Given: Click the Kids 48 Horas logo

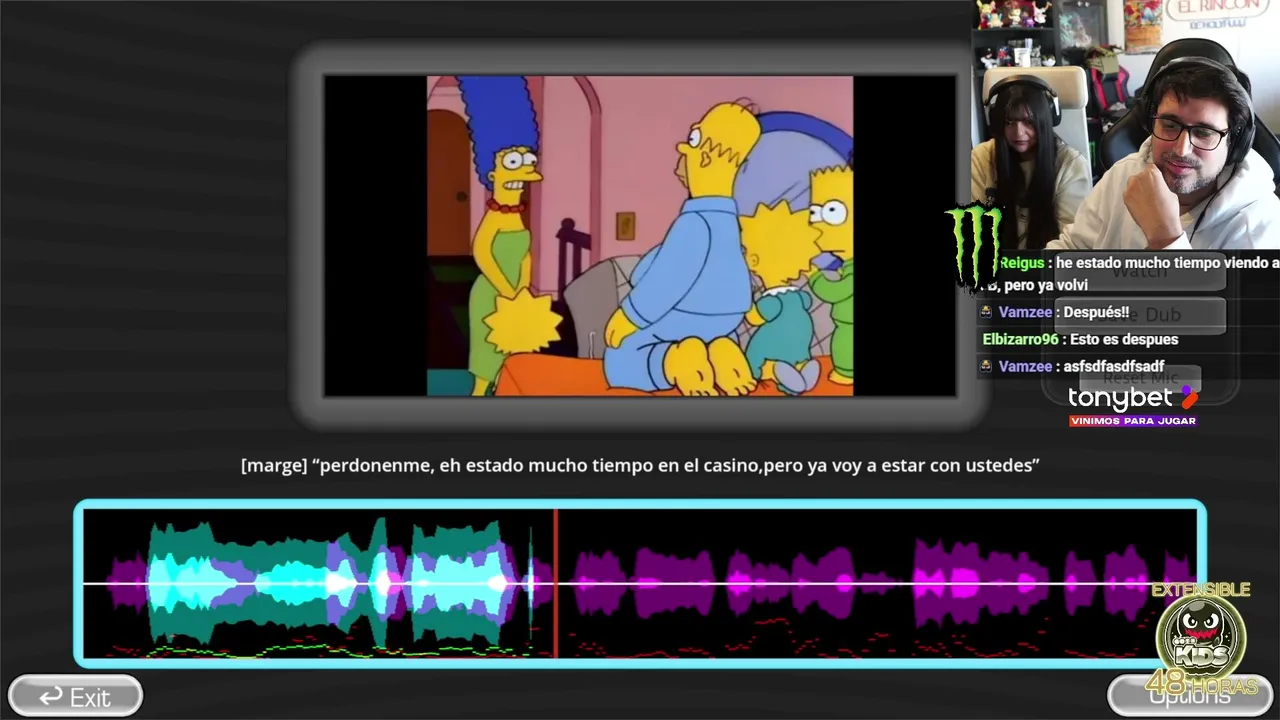Looking at the screenshot, I should [1200, 640].
